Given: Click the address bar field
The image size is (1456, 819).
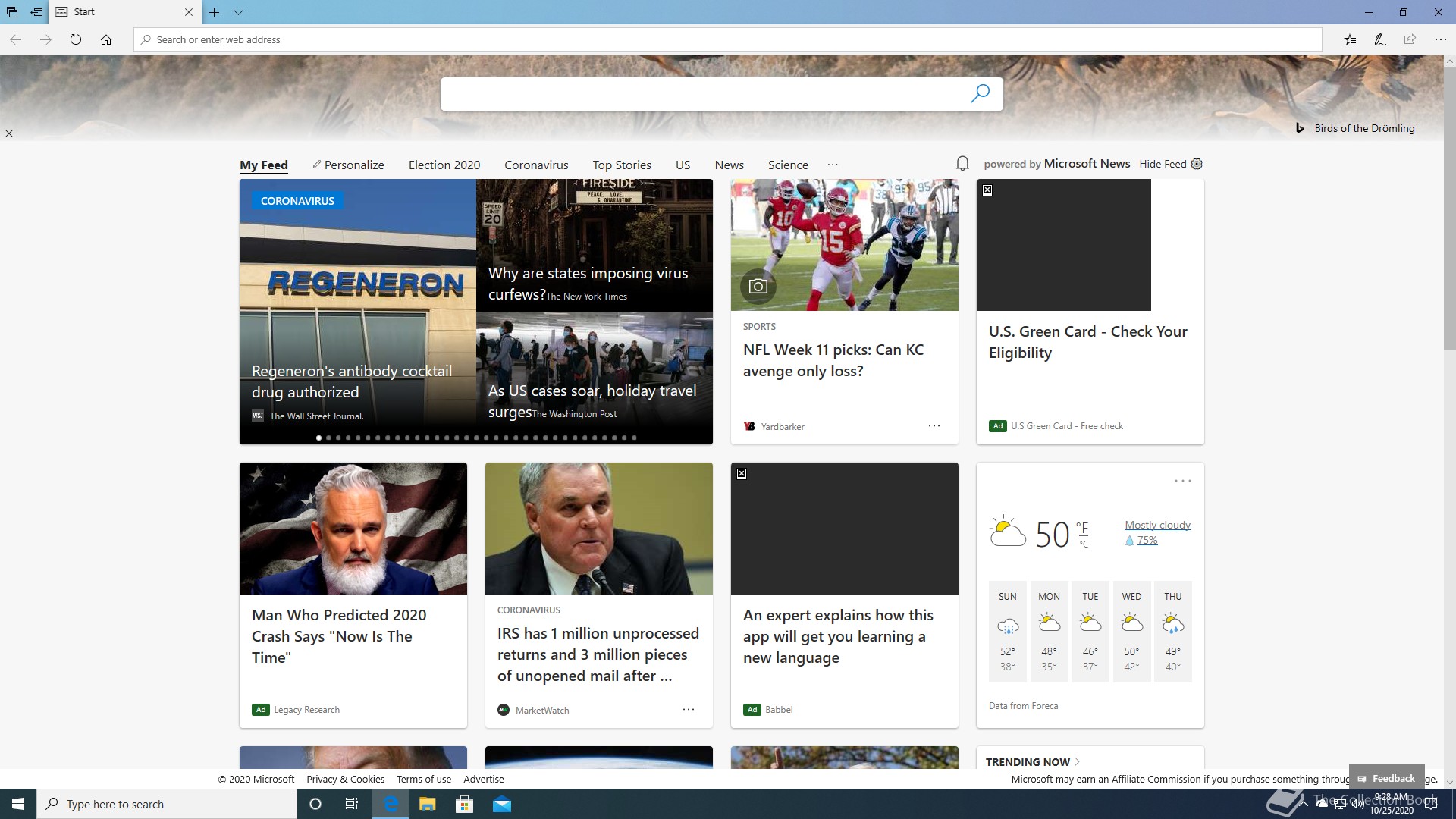Looking at the screenshot, I should (x=728, y=39).
